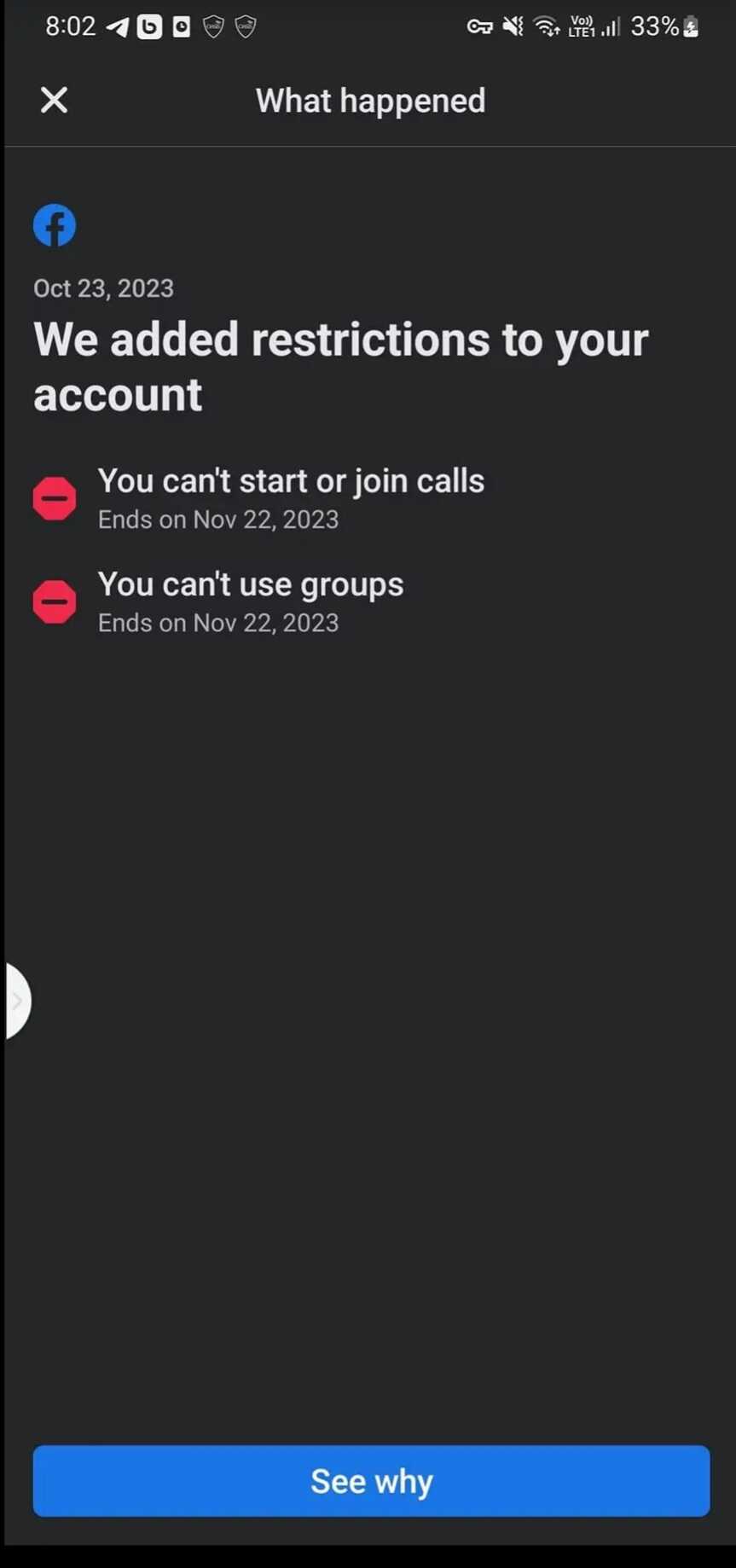Expand the side edge panel handle
736x1568 pixels.
pos(17,1001)
